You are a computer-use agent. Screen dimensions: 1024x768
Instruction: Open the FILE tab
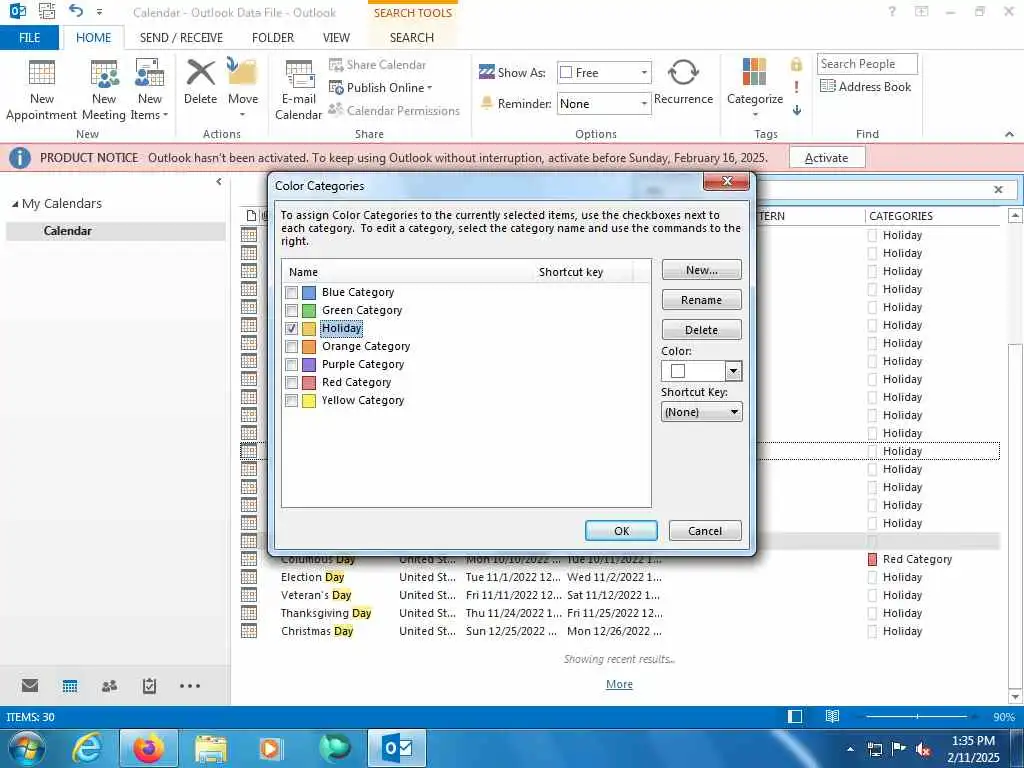(29, 38)
